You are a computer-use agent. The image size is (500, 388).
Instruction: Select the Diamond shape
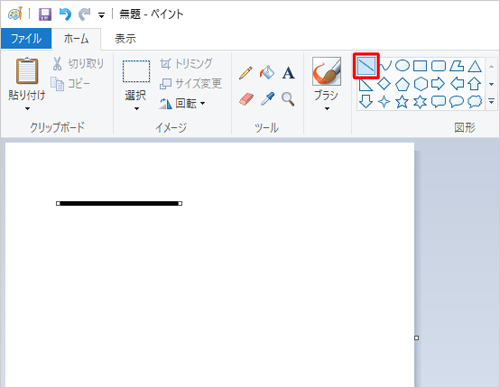(x=384, y=84)
